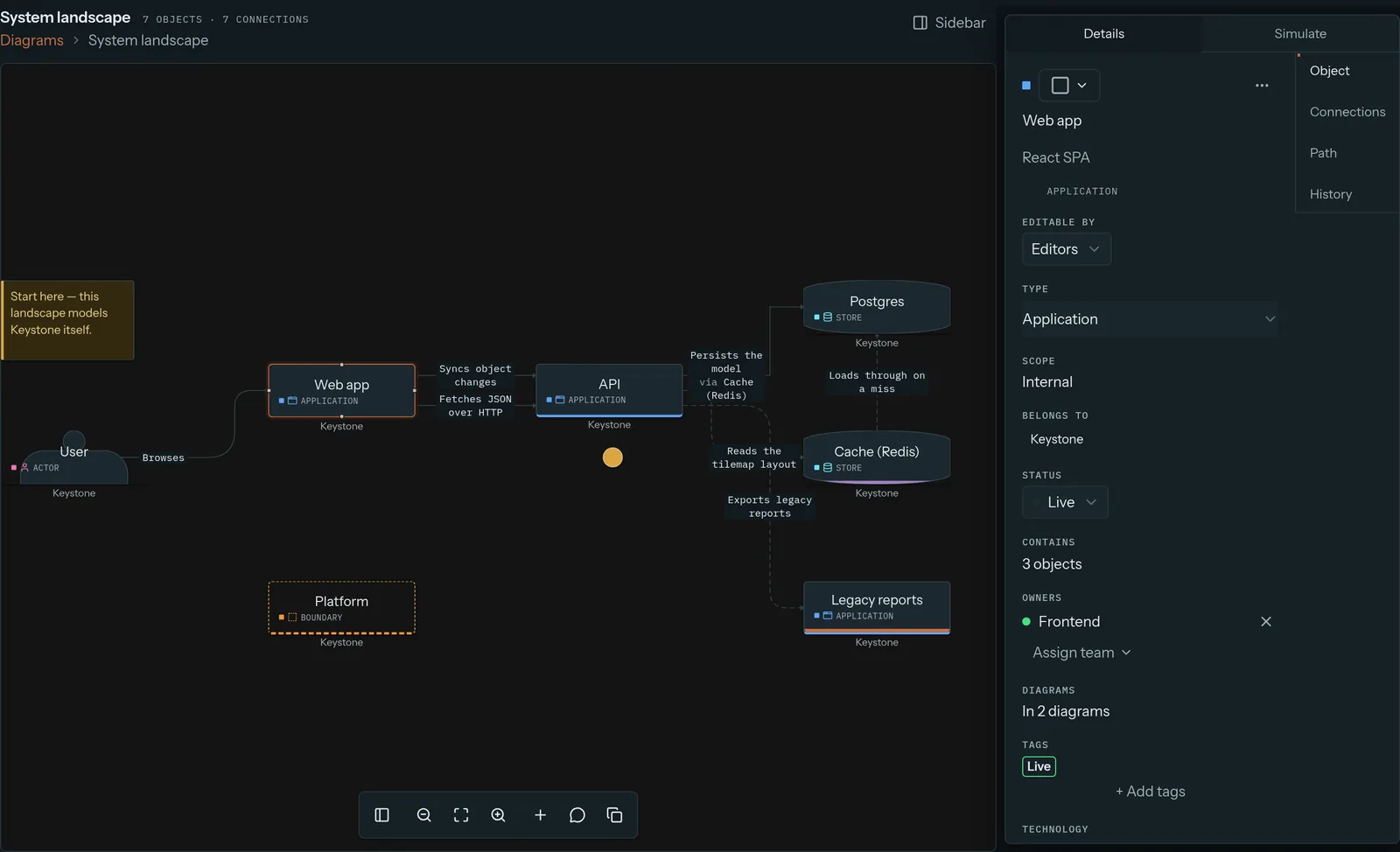The image size is (1400, 852).
Task: Click the Browses connection label
Action: [164, 457]
